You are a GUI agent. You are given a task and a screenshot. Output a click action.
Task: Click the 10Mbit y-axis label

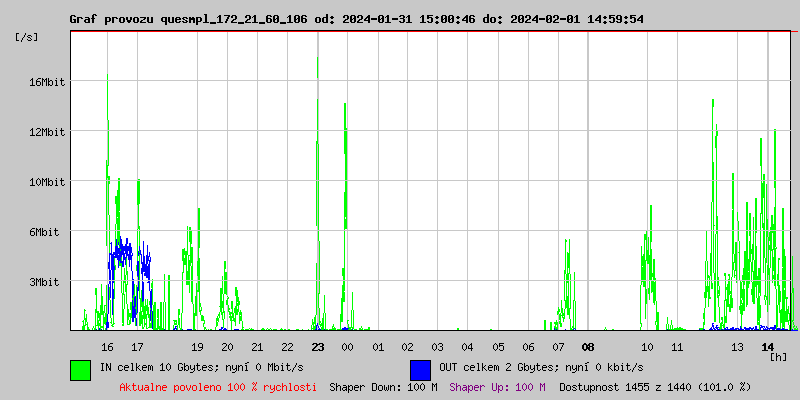tap(46, 182)
